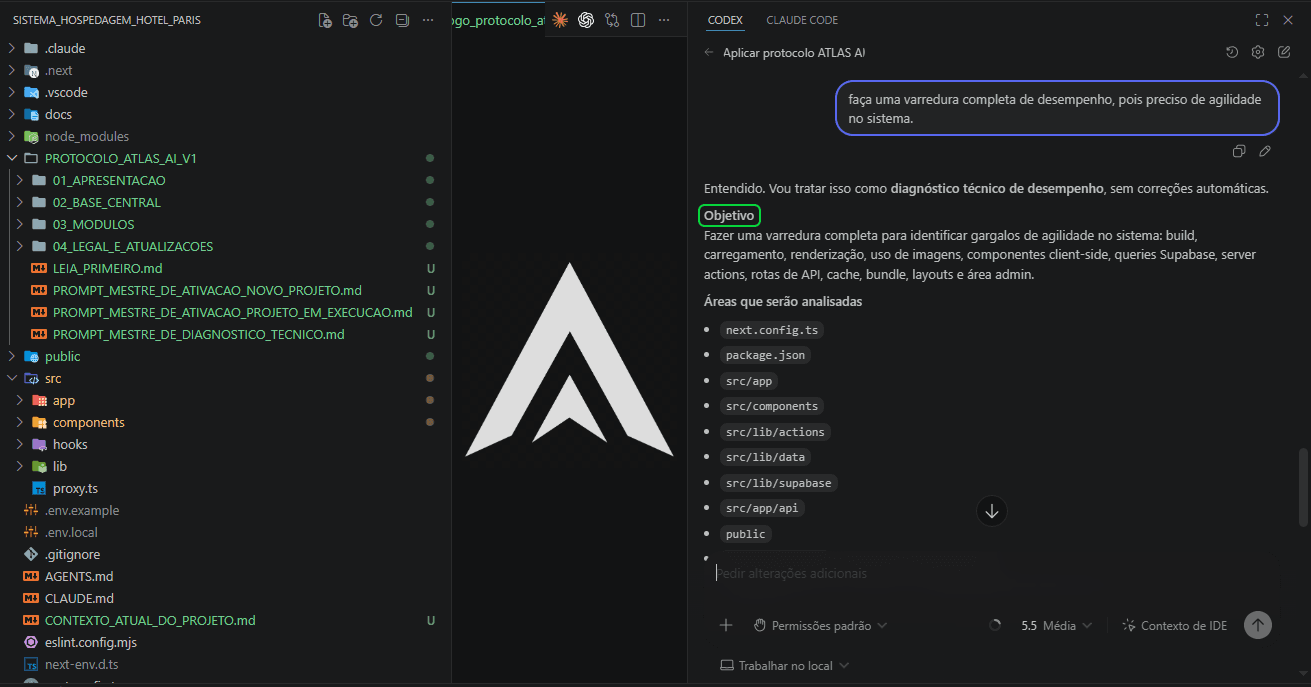The image size is (1311, 687).
Task: Click the package.json code chip
Action: [x=766, y=355]
